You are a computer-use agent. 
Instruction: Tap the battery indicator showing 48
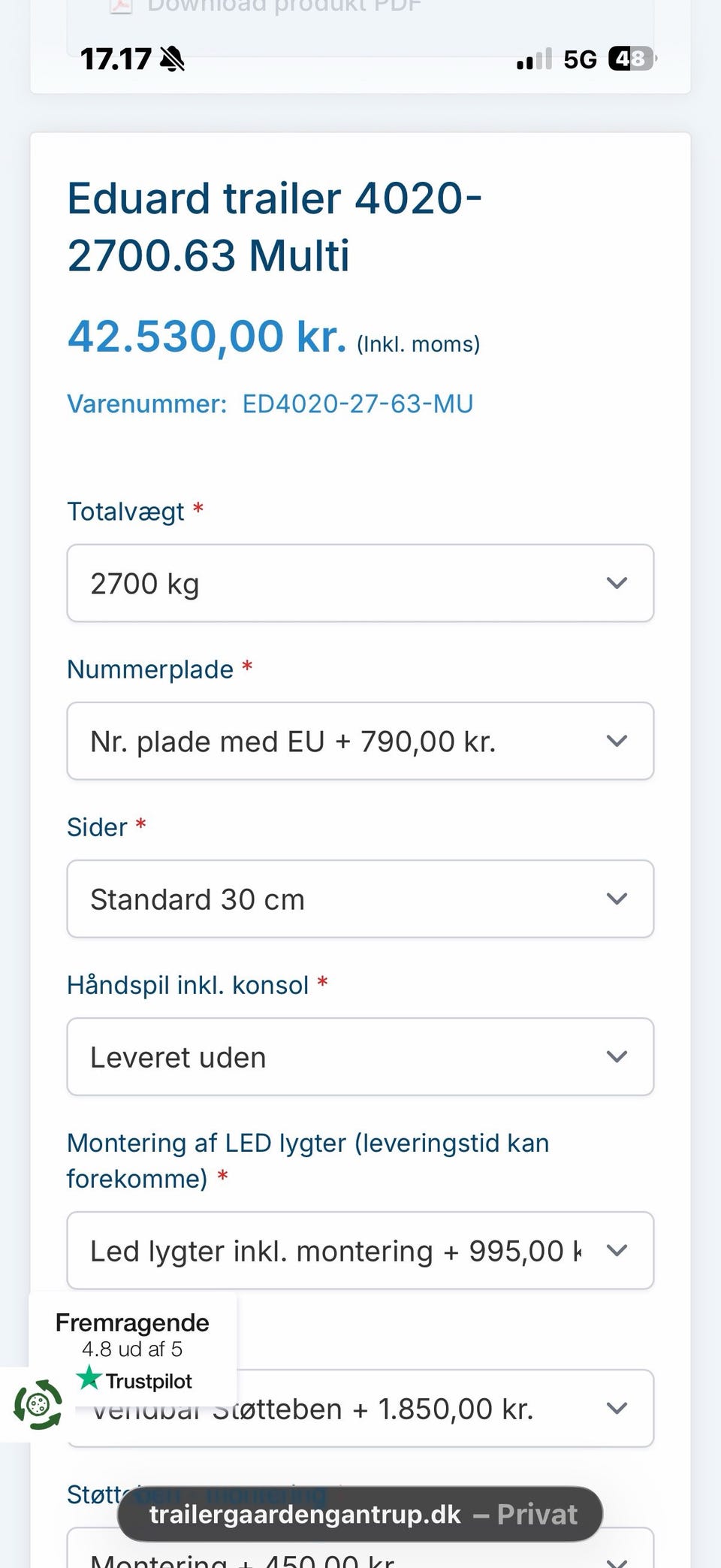tap(631, 59)
